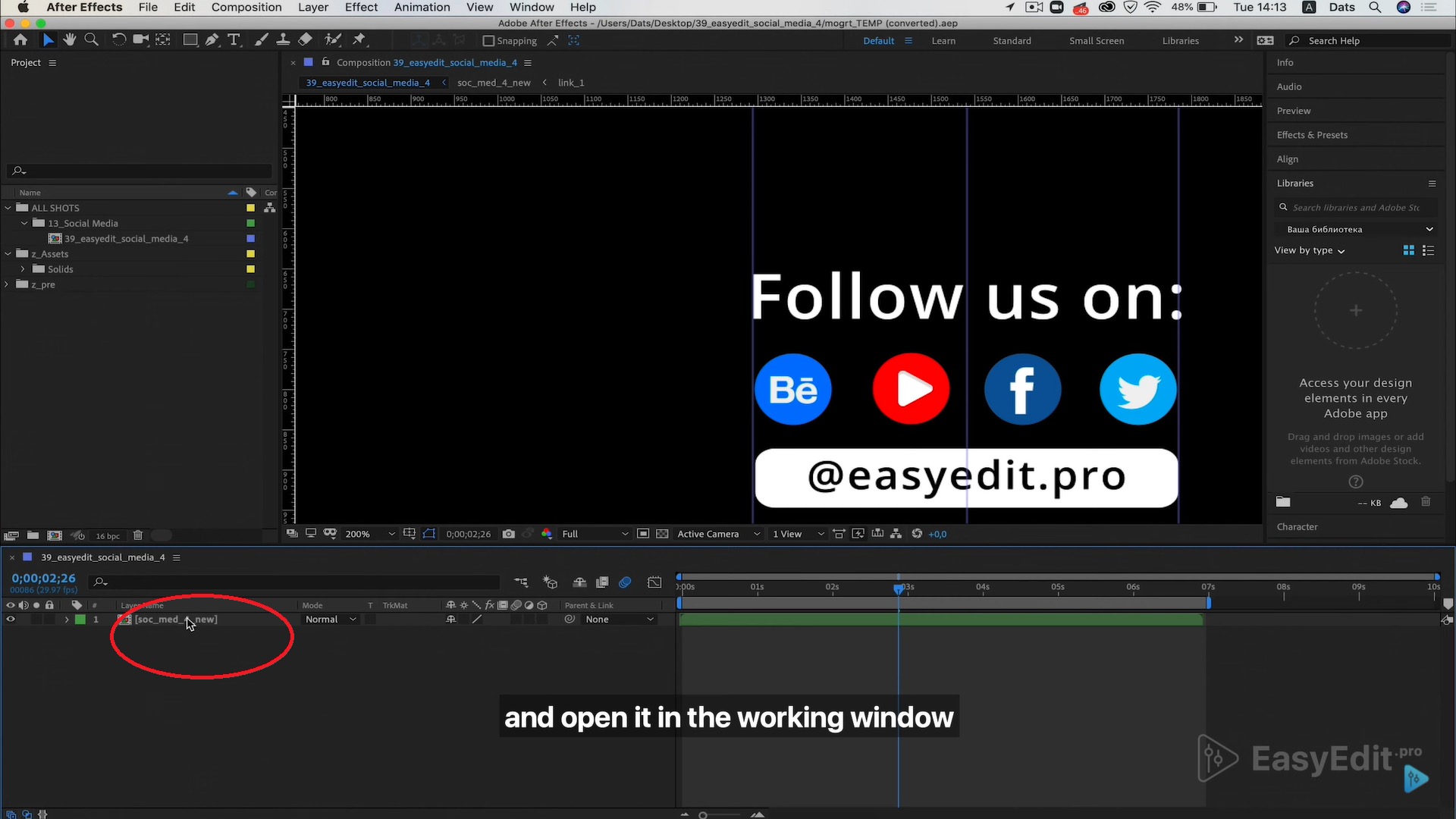The height and width of the screenshot is (819, 1456).
Task: Click the Graph Editor toggle icon
Action: 654,582
